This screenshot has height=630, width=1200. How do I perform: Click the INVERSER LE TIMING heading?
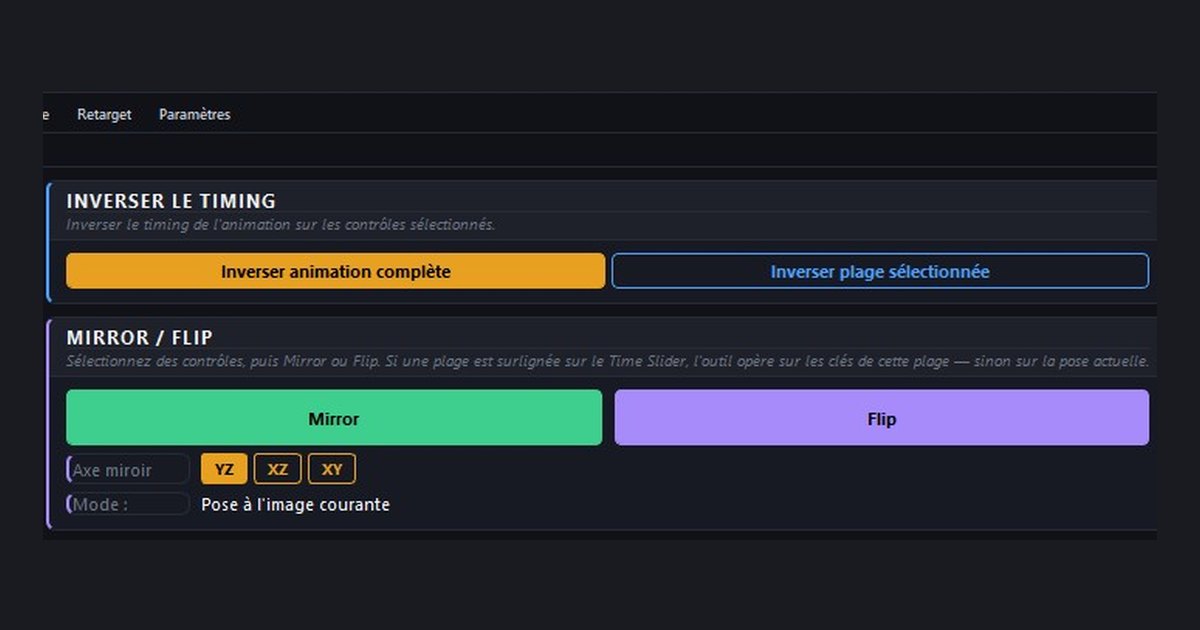pyautogui.click(x=171, y=202)
